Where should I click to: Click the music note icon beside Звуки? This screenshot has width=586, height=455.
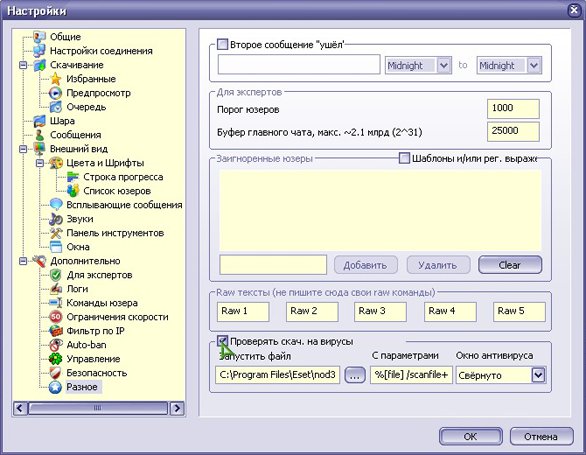(56, 219)
